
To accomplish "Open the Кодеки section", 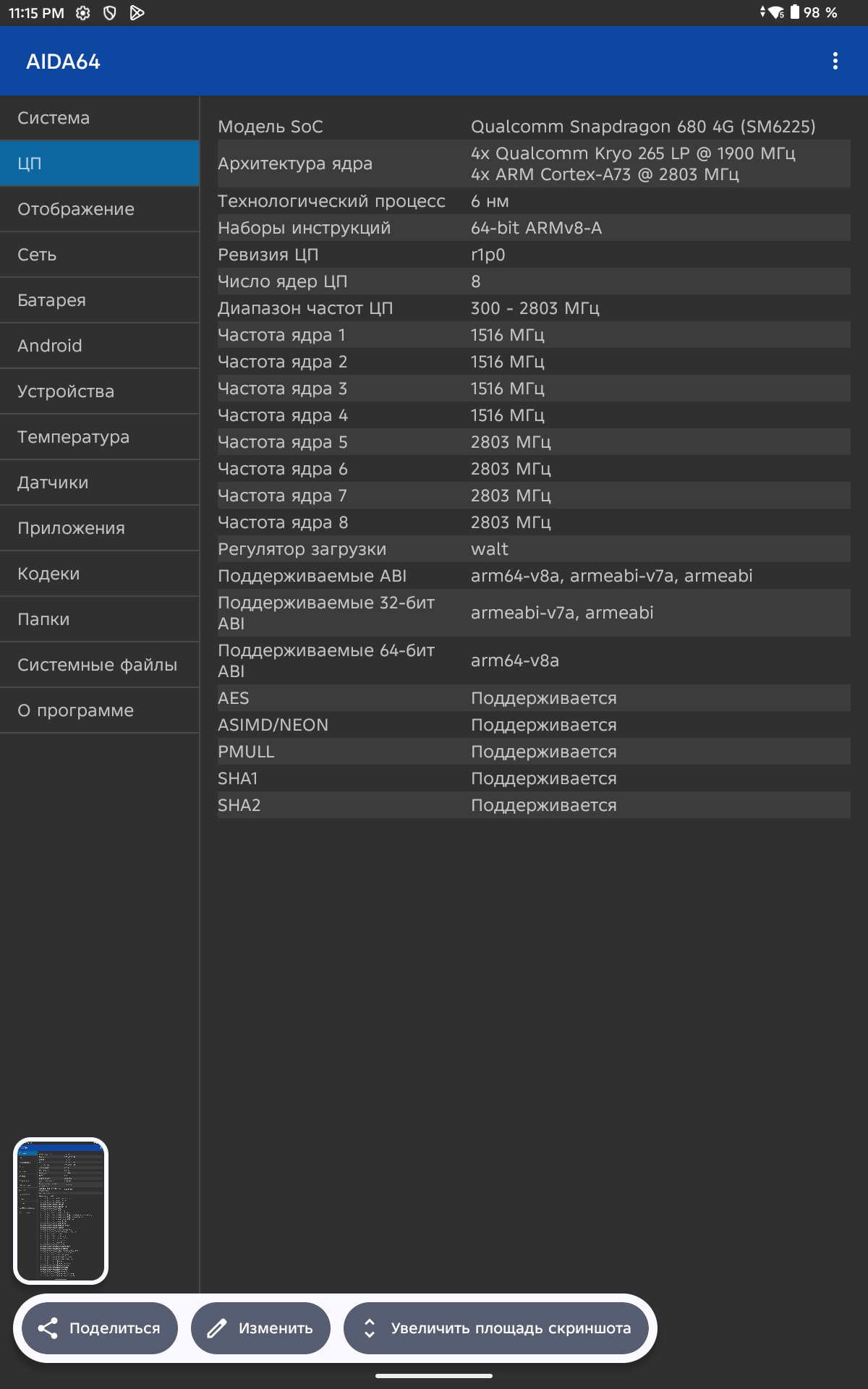I will click(x=99, y=574).
